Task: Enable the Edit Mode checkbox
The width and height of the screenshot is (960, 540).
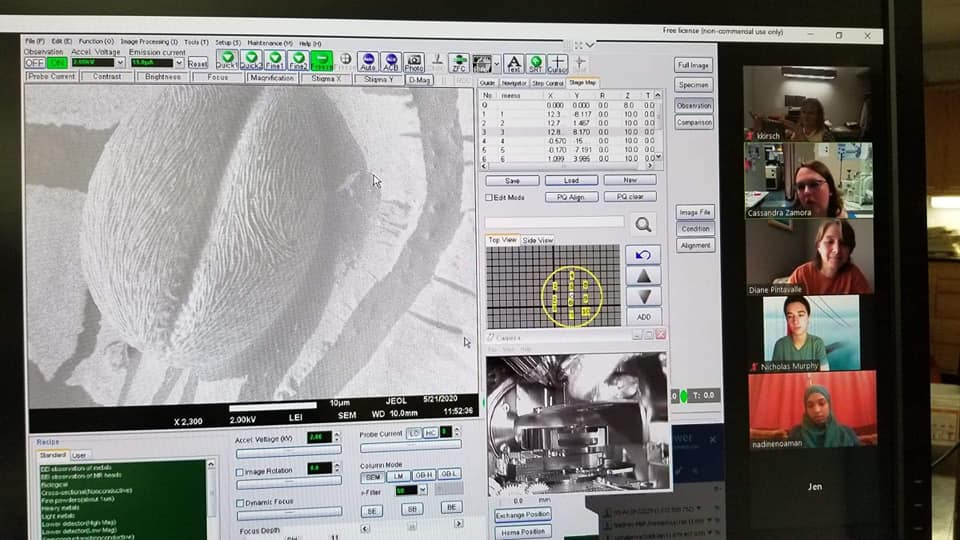Action: click(x=489, y=197)
